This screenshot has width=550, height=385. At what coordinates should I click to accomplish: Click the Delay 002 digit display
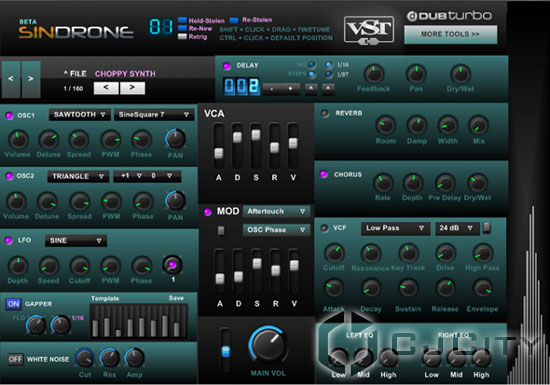(242, 86)
